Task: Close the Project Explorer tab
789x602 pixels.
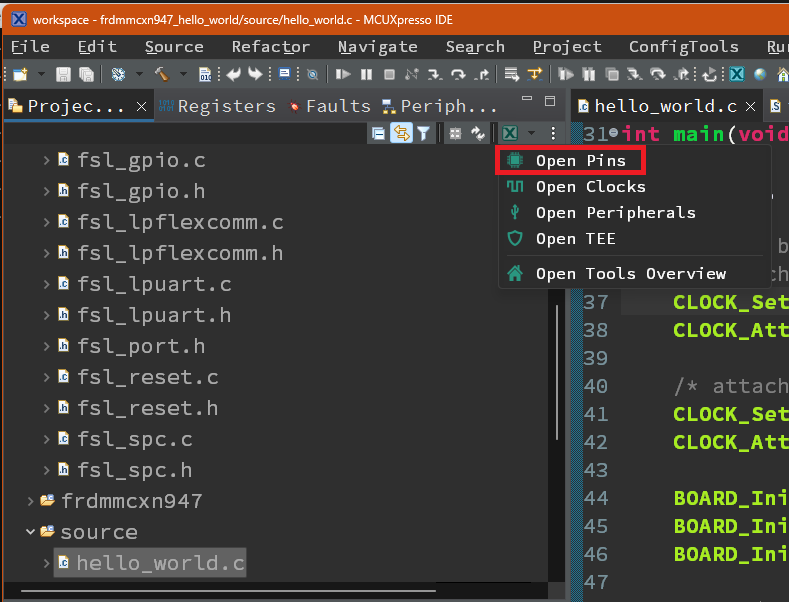Action: (141, 107)
